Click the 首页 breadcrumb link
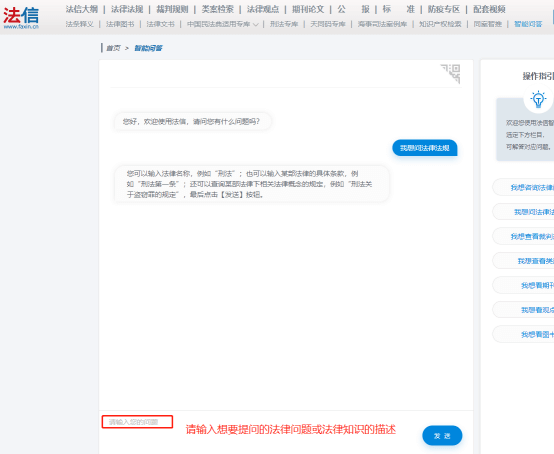The width and height of the screenshot is (554, 454). tap(113, 48)
